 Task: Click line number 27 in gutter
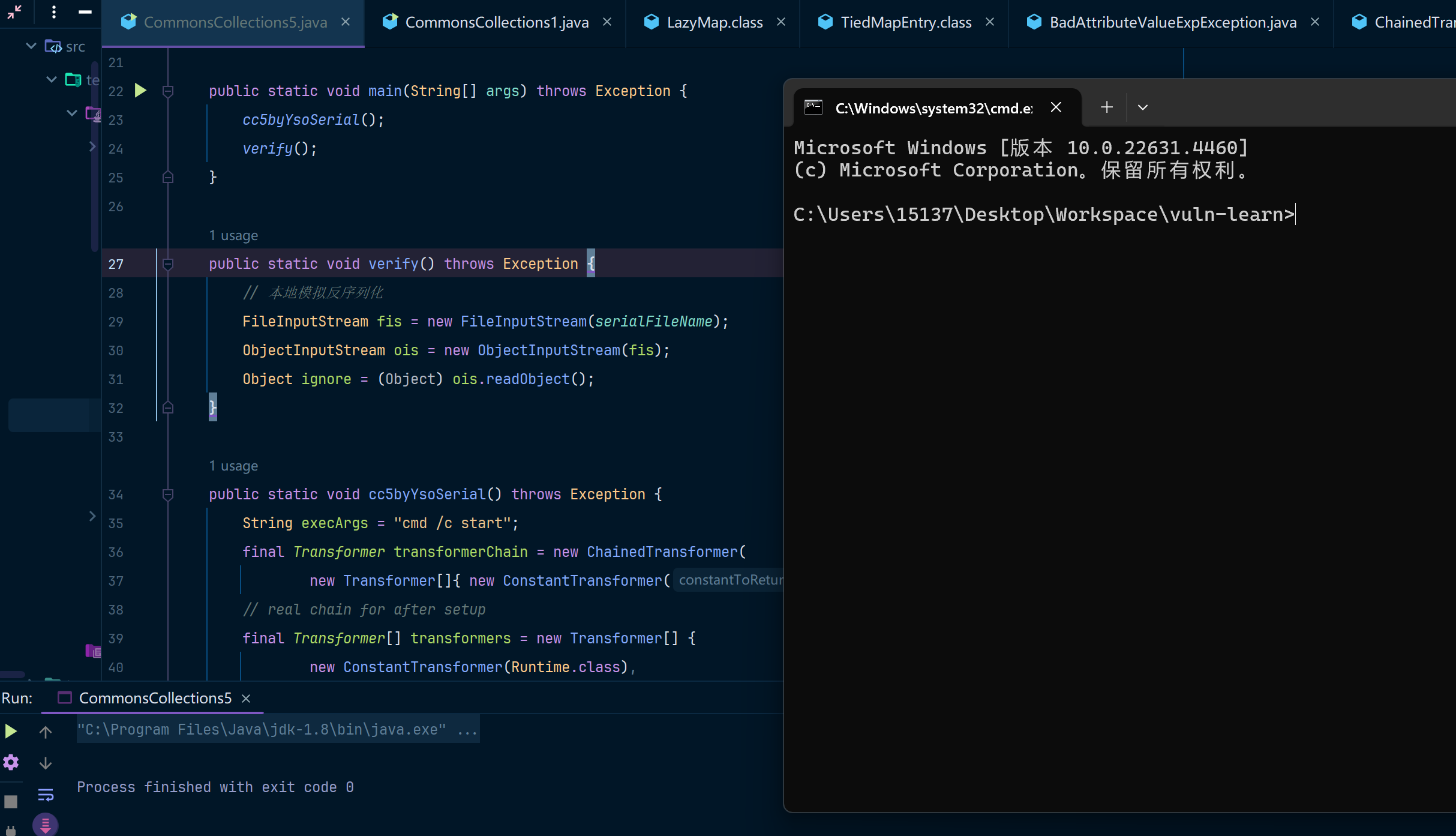[x=116, y=264]
